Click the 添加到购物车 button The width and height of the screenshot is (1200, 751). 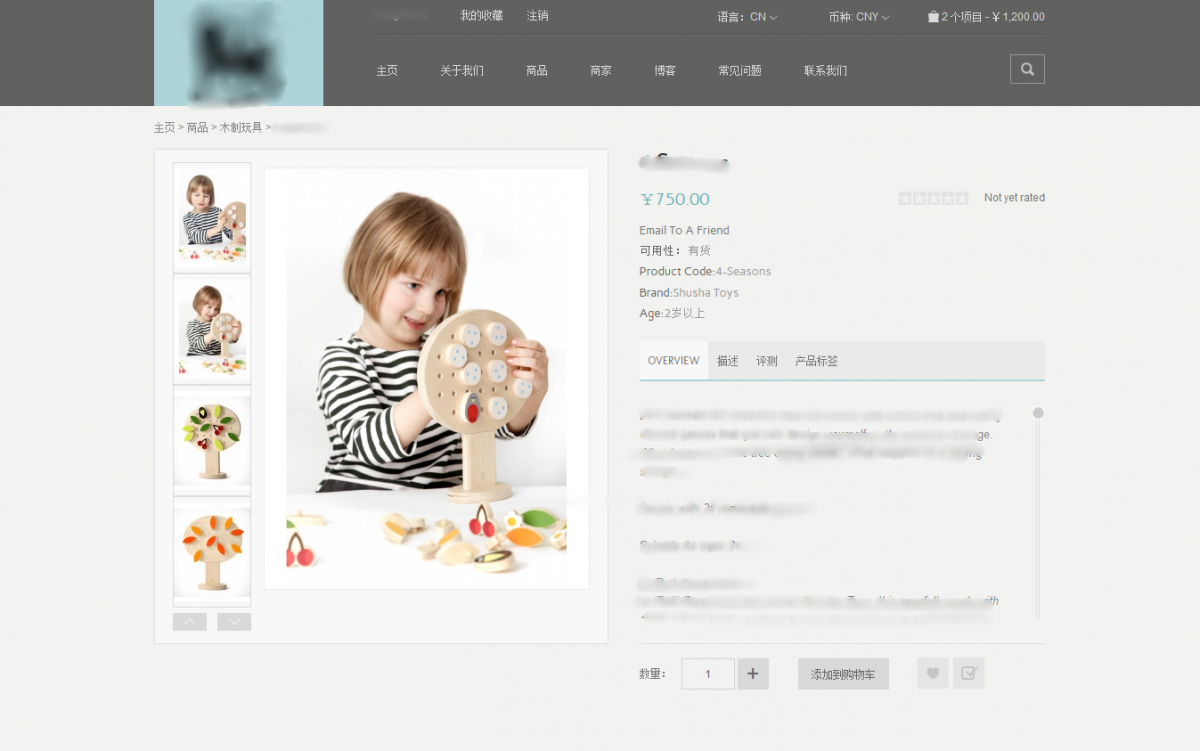pos(843,674)
